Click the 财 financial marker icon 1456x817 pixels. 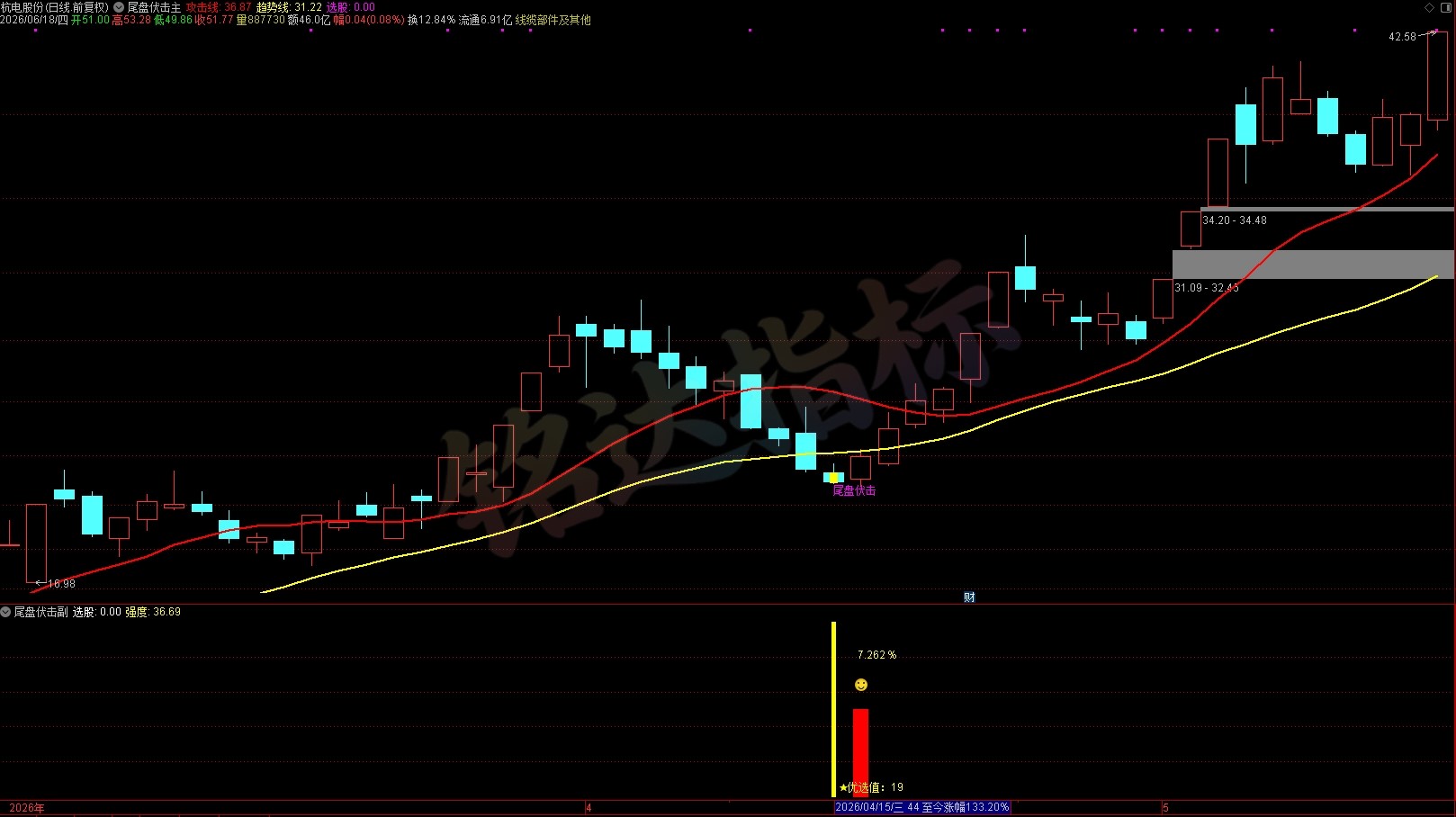point(969,597)
